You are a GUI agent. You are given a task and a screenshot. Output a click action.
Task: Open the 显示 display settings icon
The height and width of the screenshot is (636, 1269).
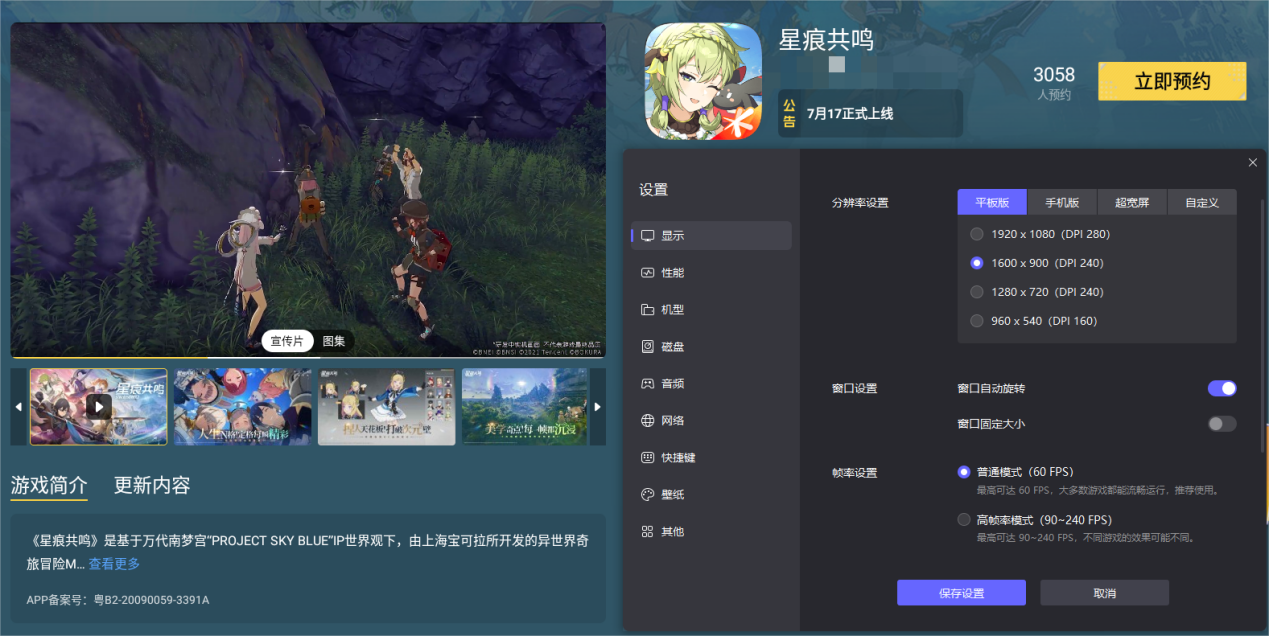click(x=648, y=235)
